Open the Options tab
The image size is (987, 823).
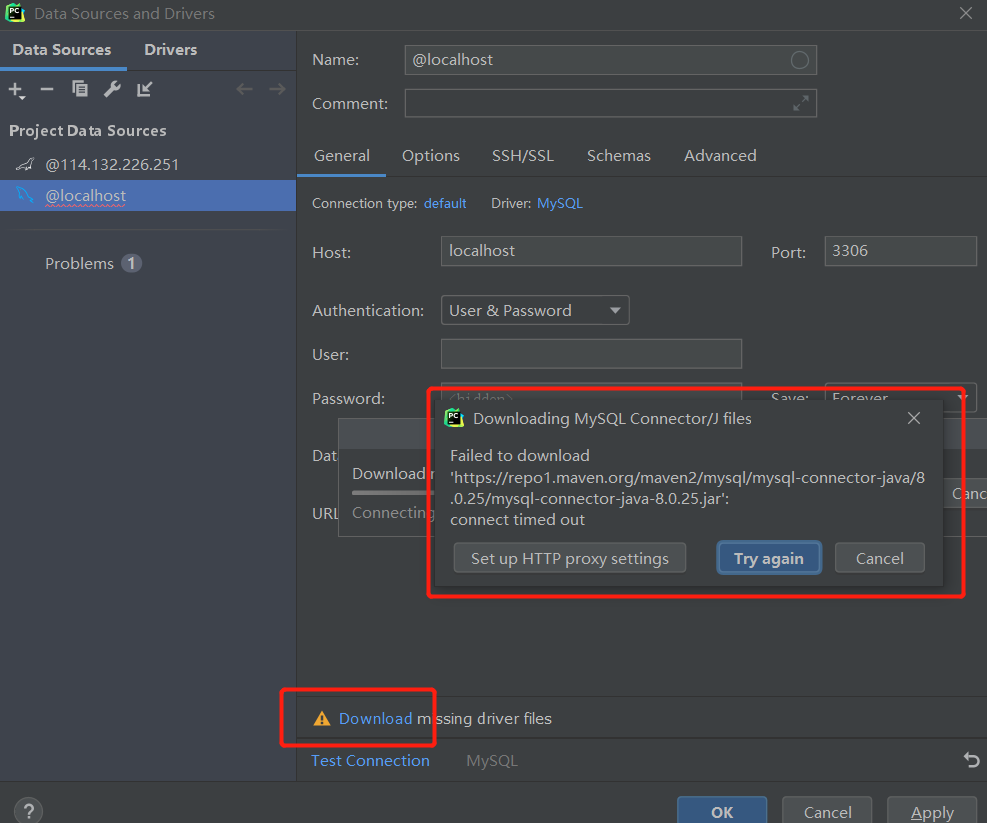click(x=431, y=156)
